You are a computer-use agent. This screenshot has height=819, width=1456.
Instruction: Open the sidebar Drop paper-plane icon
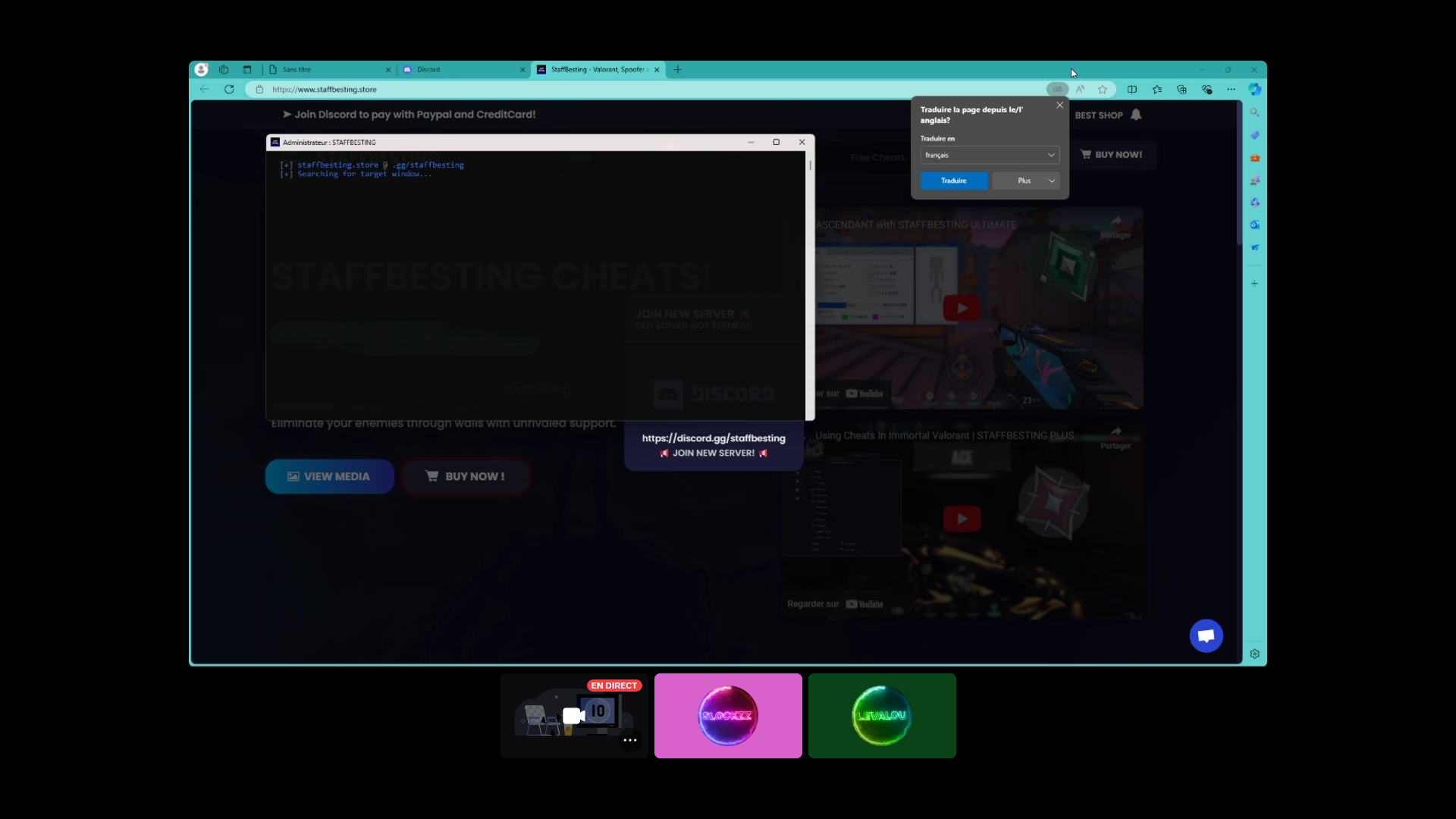(x=1255, y=247)
